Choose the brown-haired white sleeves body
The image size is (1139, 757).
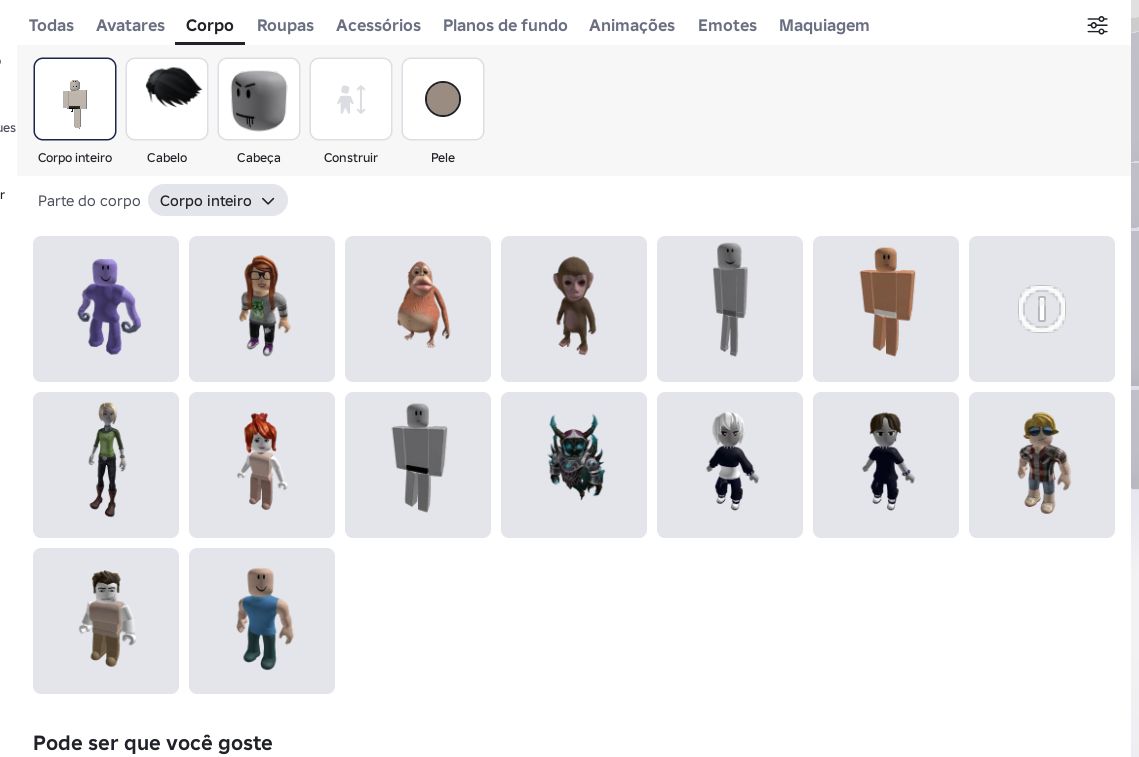(106, 621)
